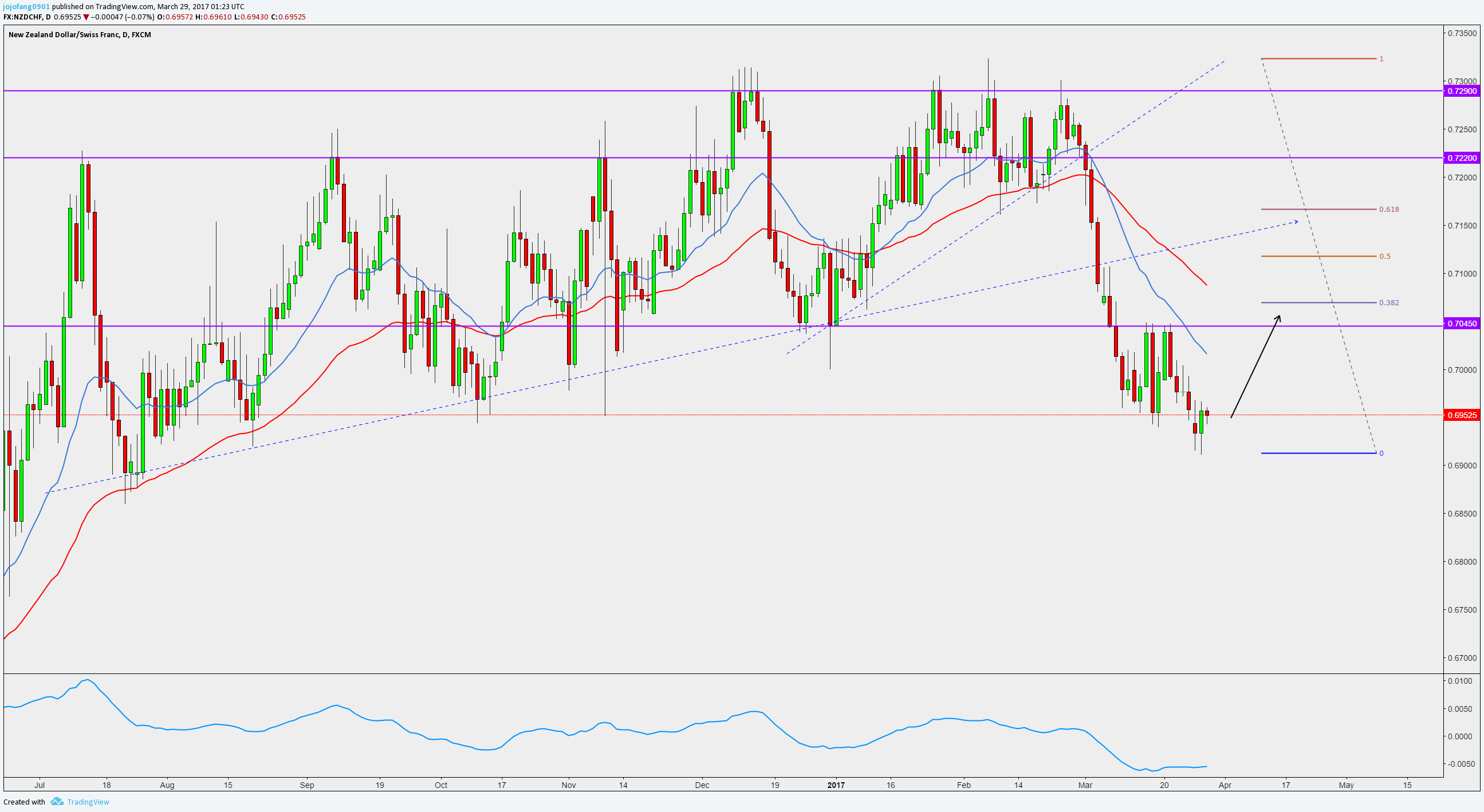Click the New Zealand Dollar/Swiss Franc chart title
The height and width of the screenshot is (812, 1484).
click(x=80, y=34)
